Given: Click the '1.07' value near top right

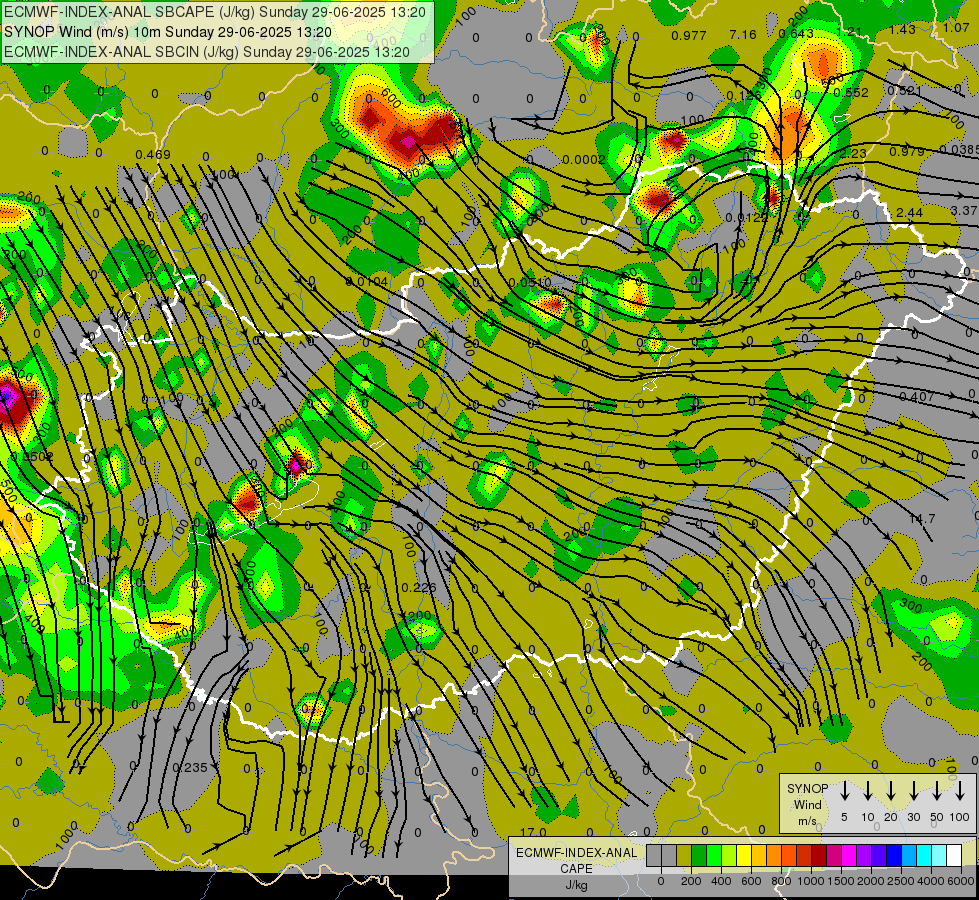Looking at the screenshot, I should pyautogui.click(x=956, y=27).
